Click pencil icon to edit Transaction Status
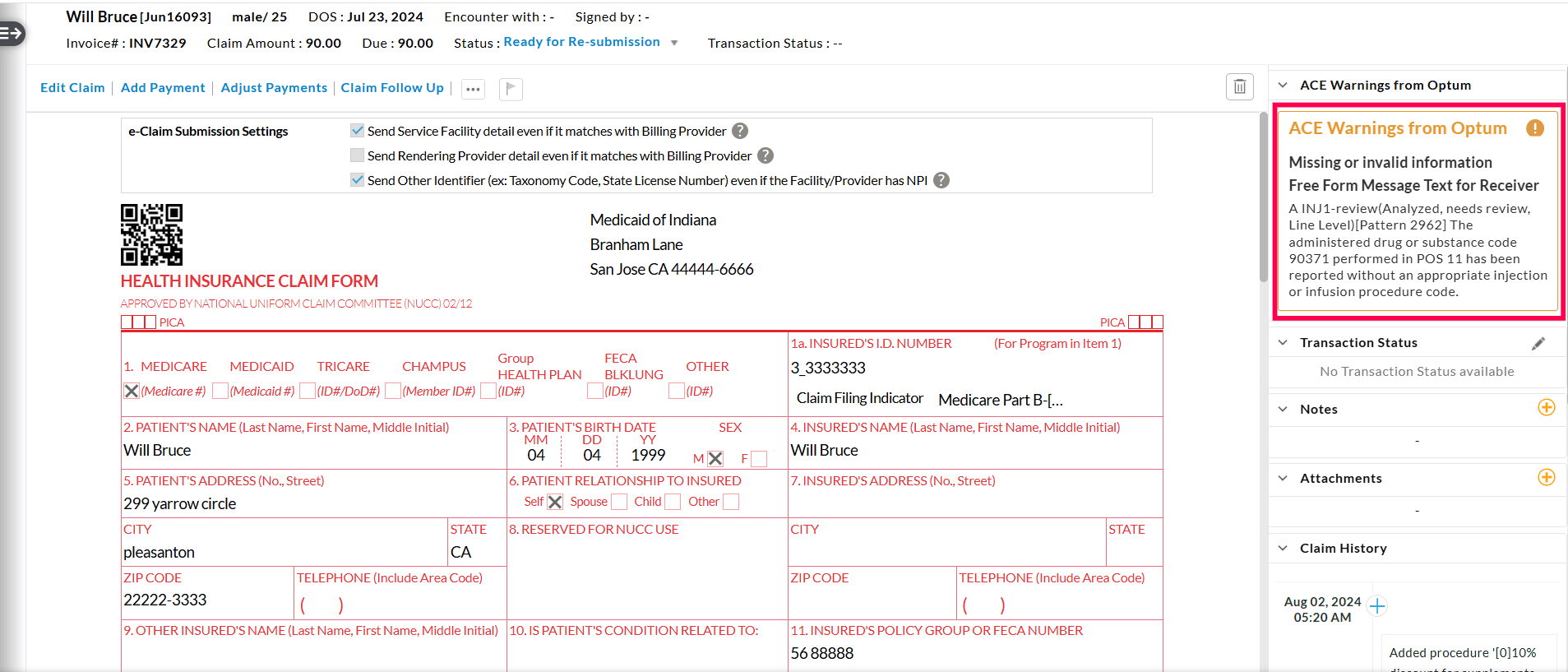 point(1538,344)
